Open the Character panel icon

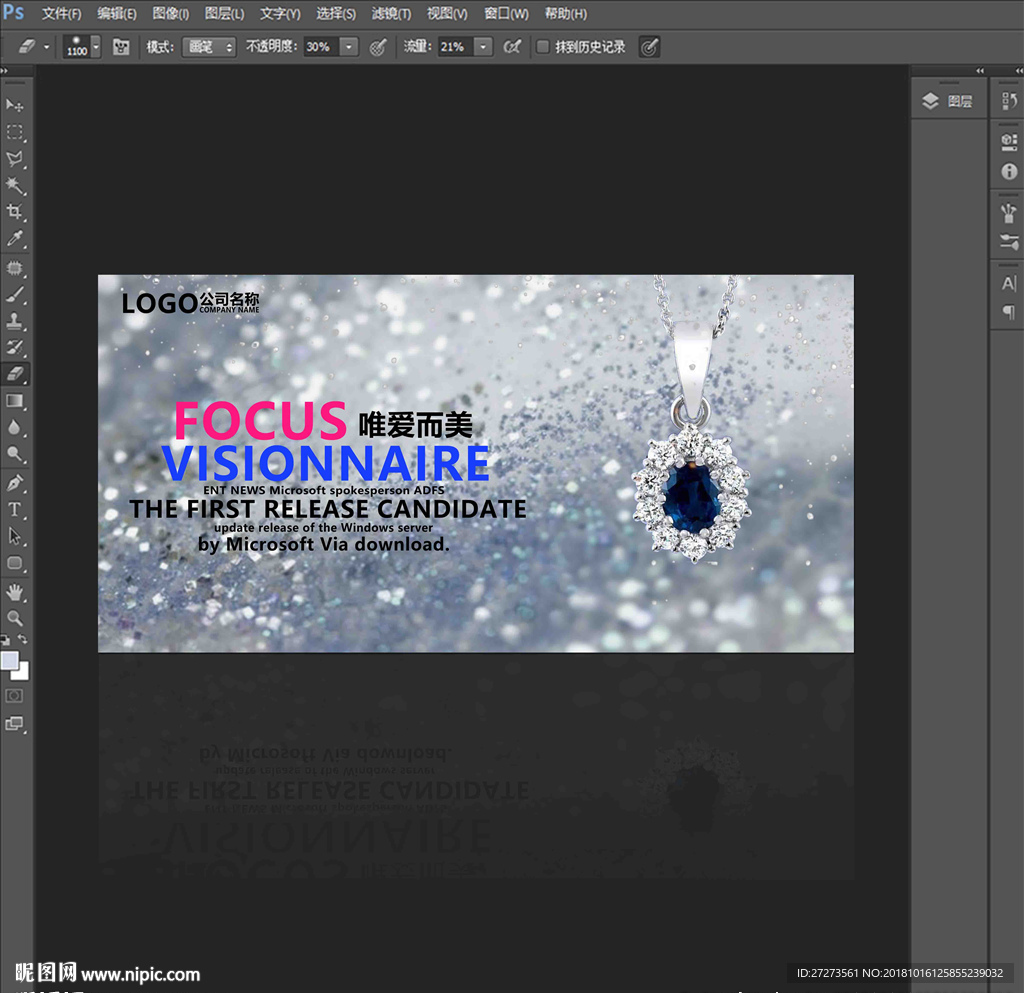pos(1009,283)
